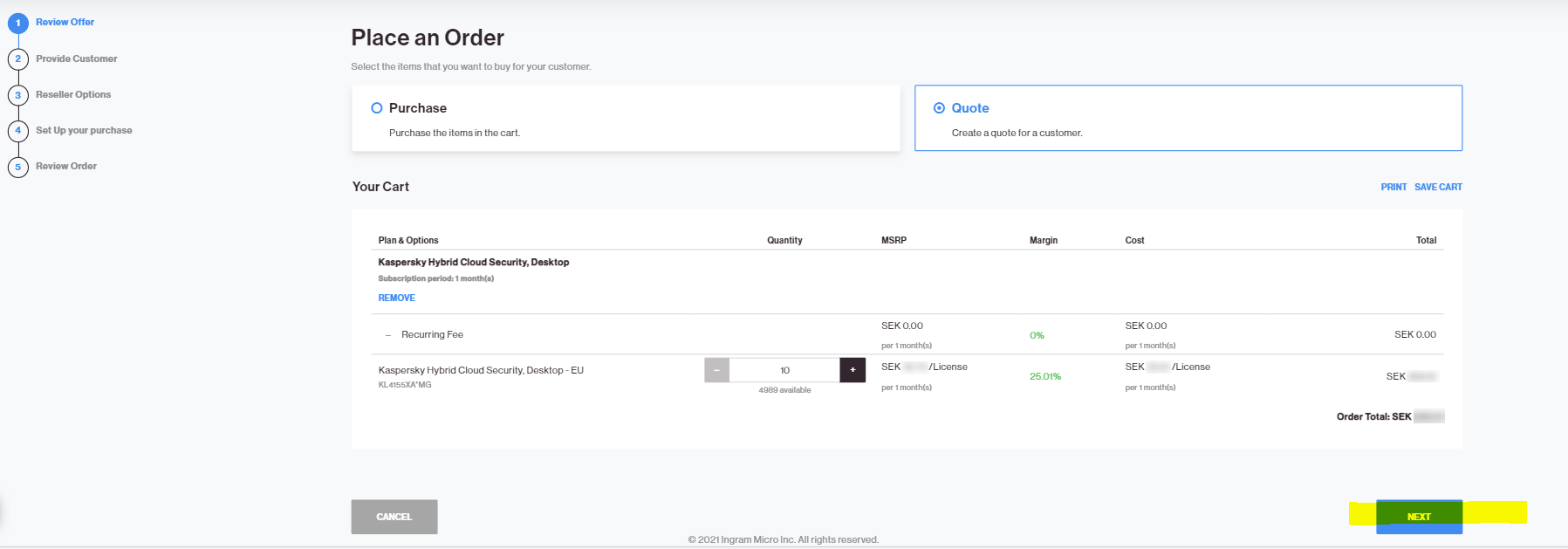Click the Margin column header
The height and width of the screenshot is (549, 1568).
coord(1044,240)
